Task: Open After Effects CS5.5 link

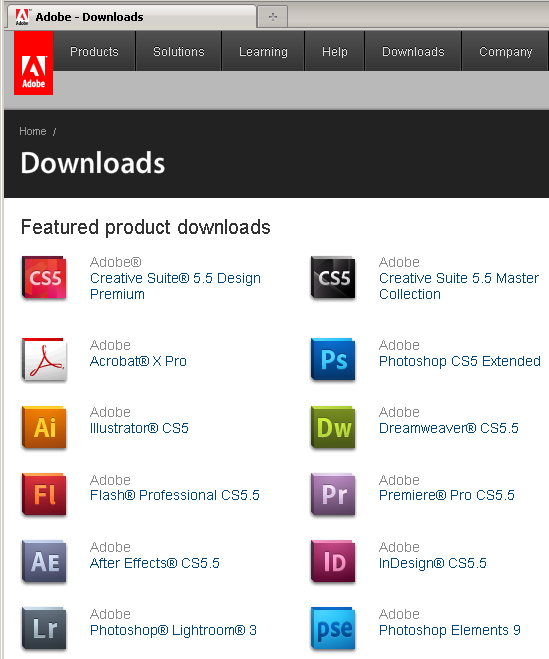Action: (155, 563)
